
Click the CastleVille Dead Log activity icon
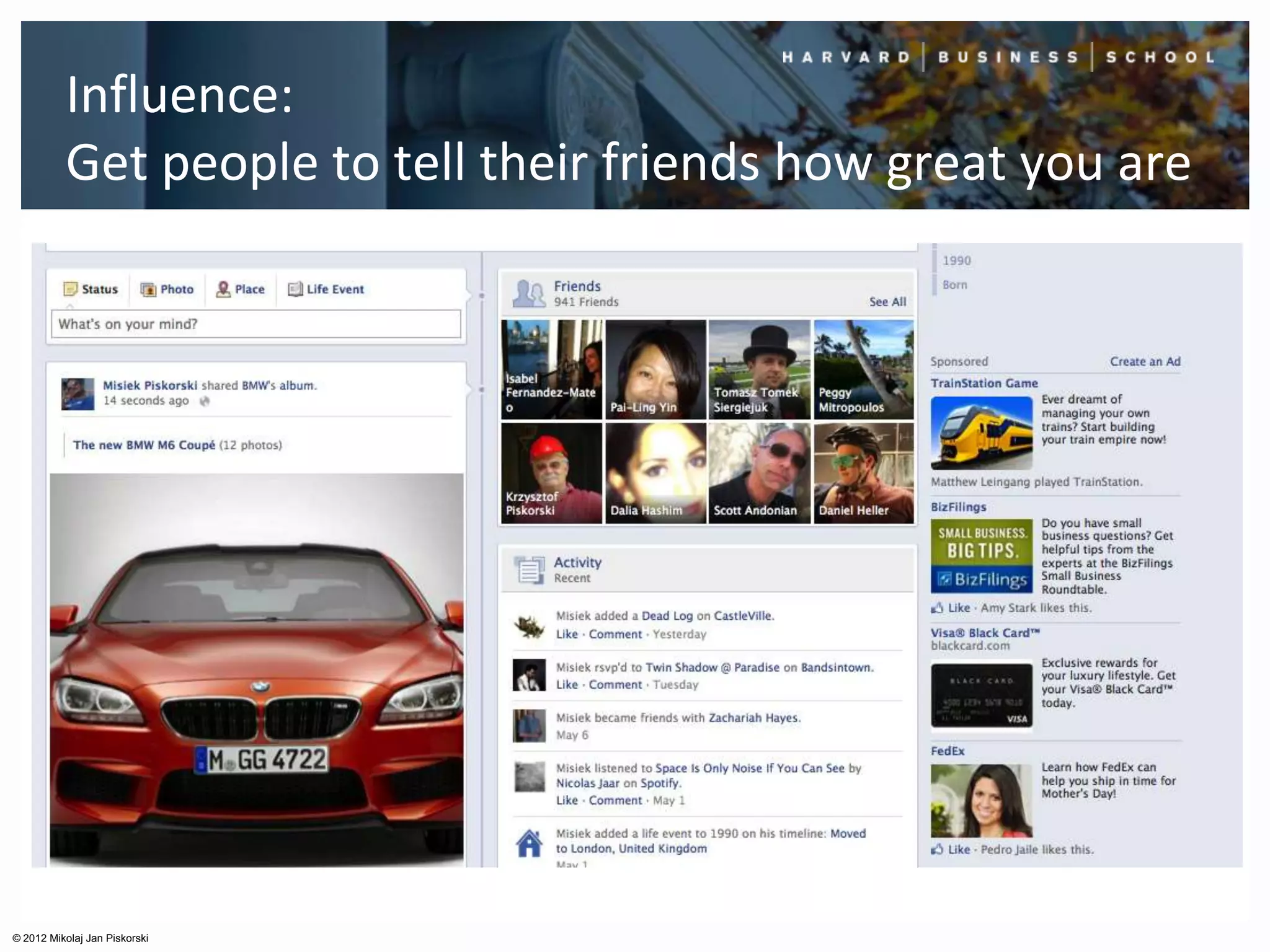529,625
